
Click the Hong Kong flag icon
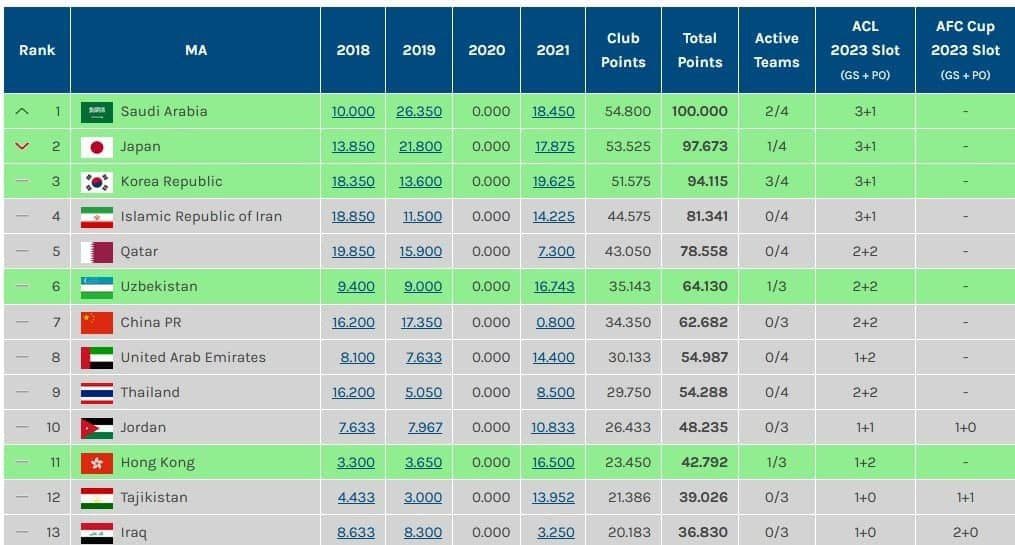tap(97, 463)
